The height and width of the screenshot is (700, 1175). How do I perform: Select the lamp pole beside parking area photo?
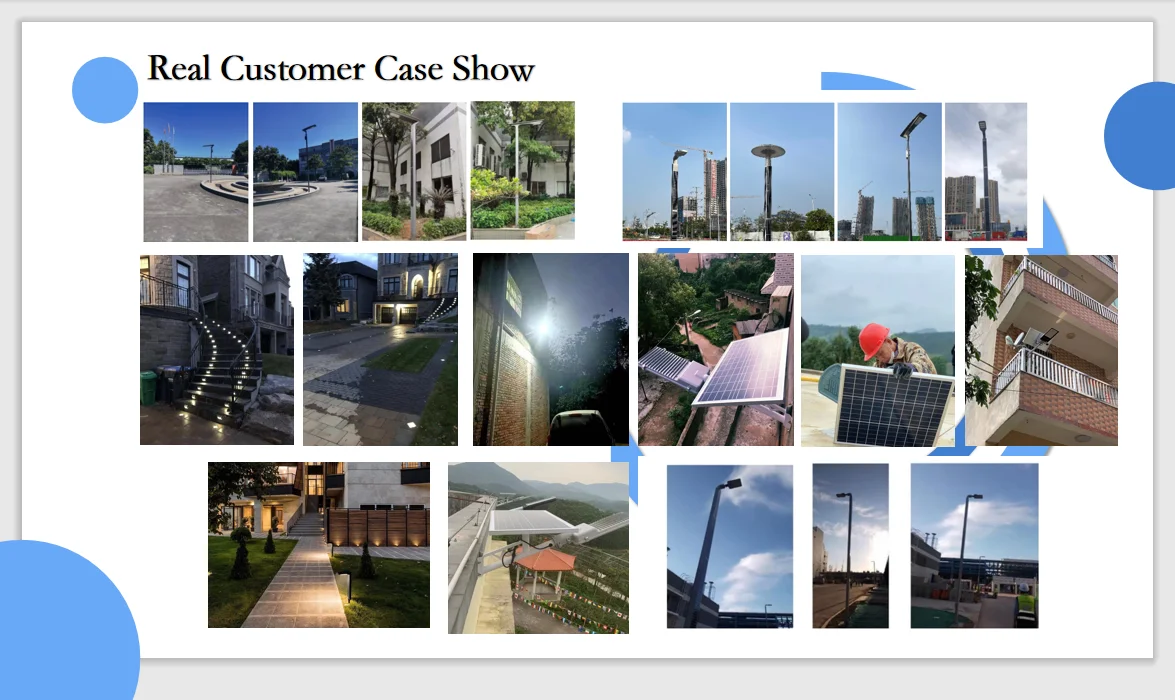(974, 546)
